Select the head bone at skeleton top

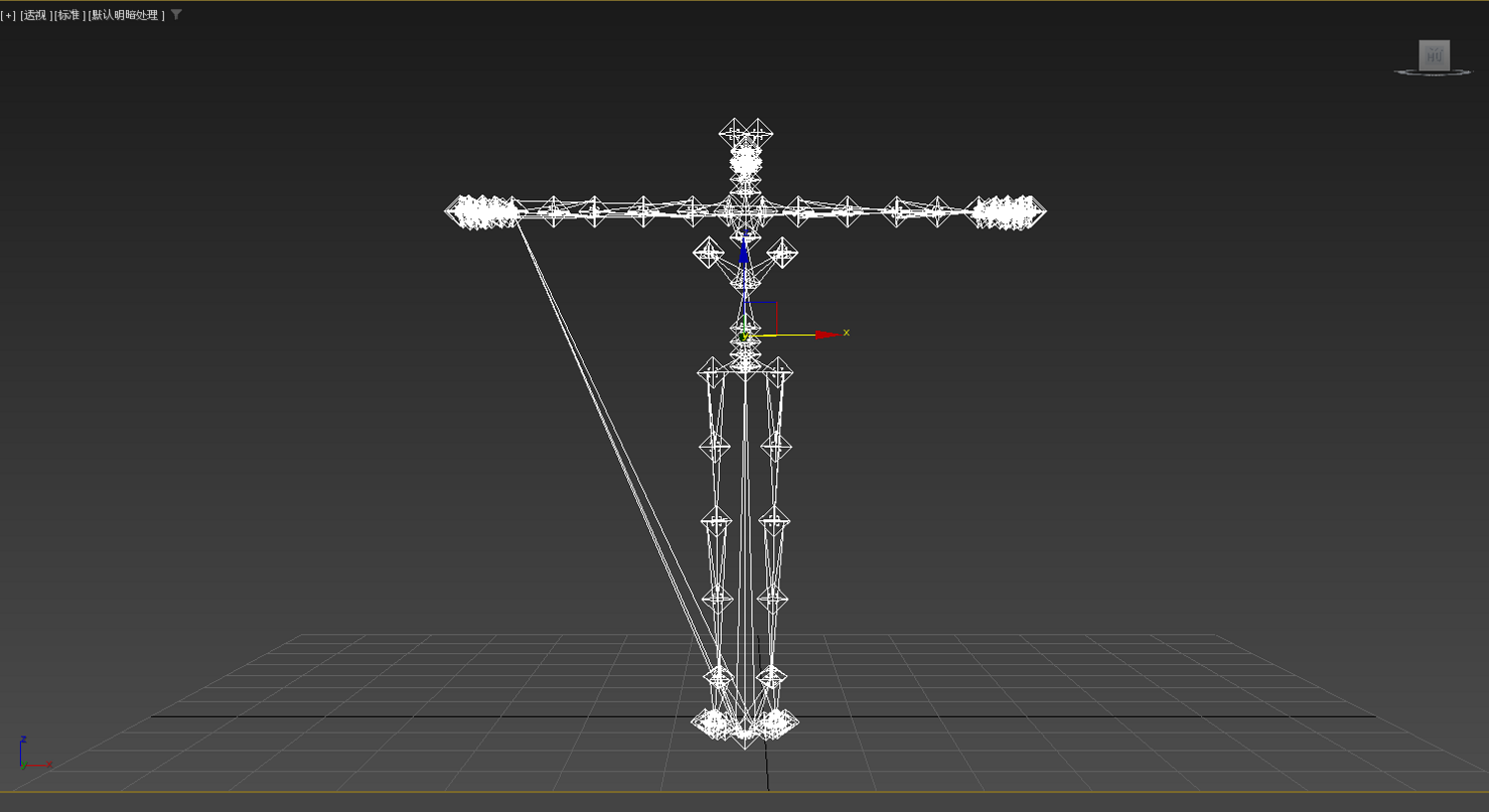pyautogui.click(x=745, y=134)
